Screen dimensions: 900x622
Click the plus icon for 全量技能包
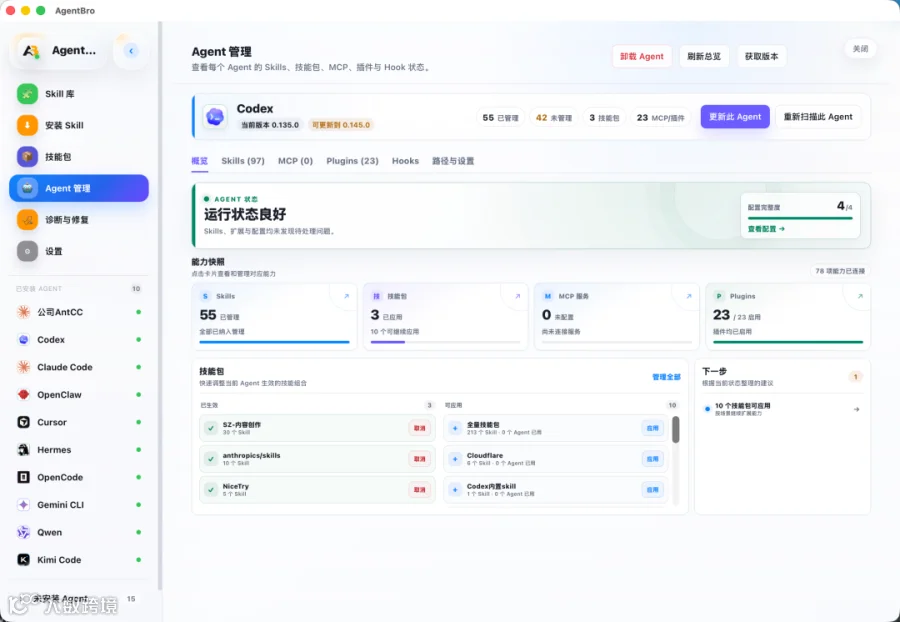pyautogui.click(x=455, y=428)
